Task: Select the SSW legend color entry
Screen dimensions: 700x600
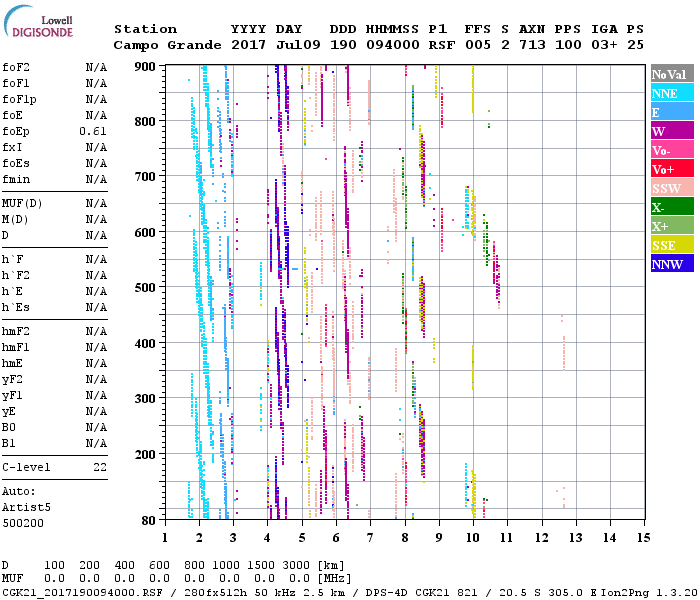Action: (670, 188)
